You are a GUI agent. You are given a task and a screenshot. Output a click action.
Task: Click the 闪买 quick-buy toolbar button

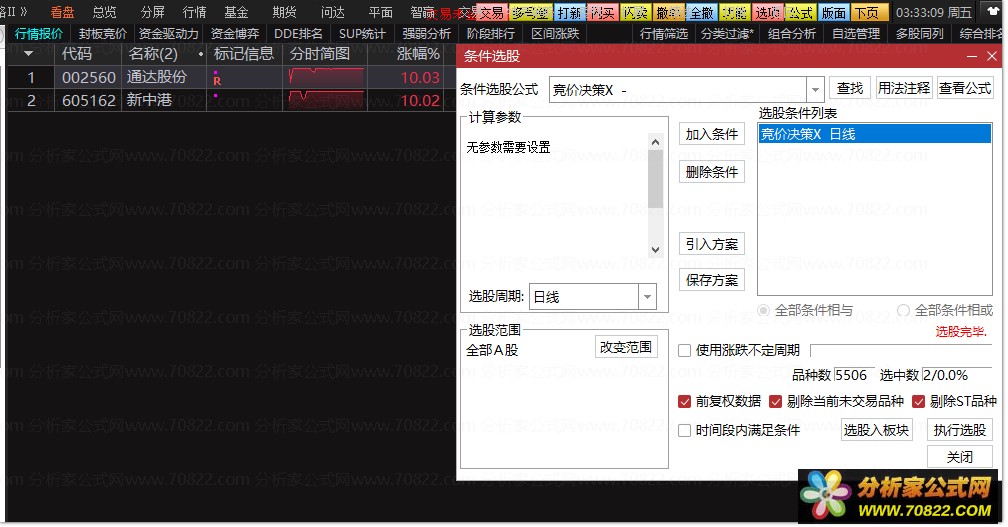[x=602, y=12]
